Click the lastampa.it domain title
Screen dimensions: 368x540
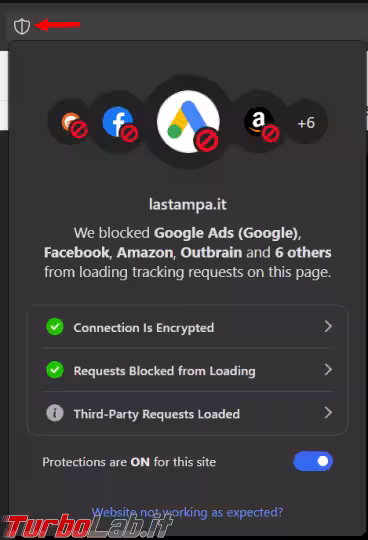(x=188, y=205)
